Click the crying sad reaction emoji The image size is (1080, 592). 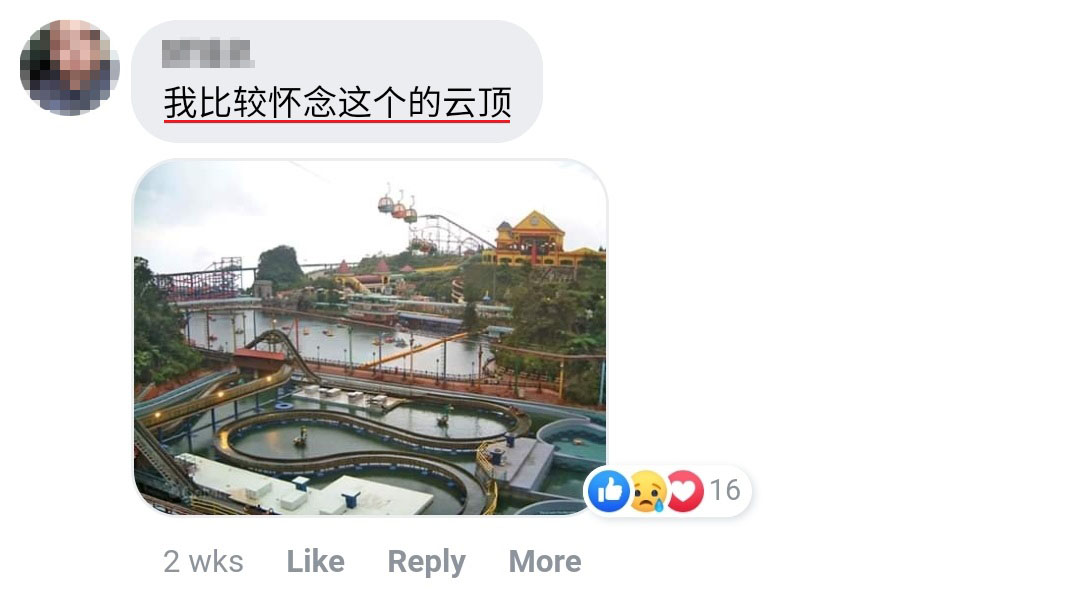(647, 491)
